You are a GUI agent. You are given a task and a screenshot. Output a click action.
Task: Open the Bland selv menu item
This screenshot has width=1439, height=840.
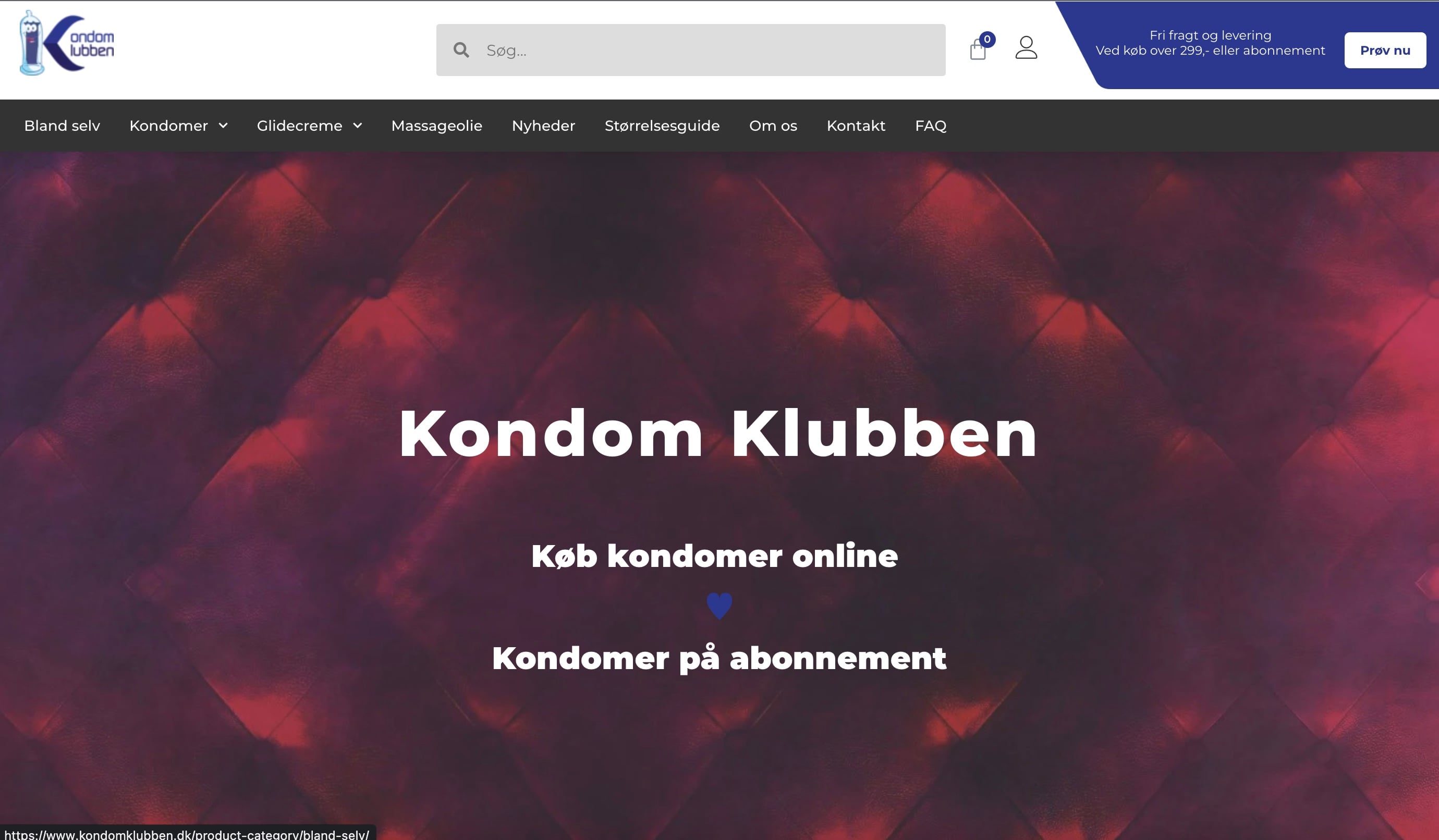62,126
